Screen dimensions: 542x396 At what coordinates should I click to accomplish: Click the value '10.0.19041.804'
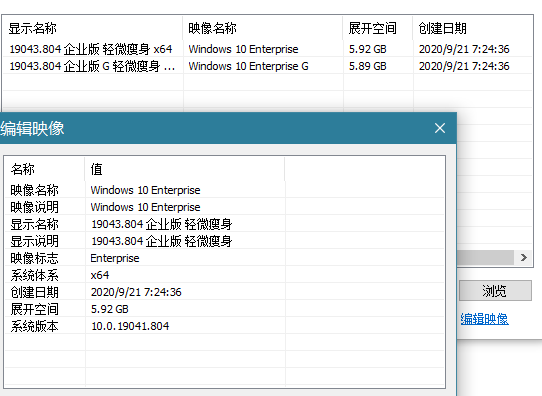pos(130,326)
